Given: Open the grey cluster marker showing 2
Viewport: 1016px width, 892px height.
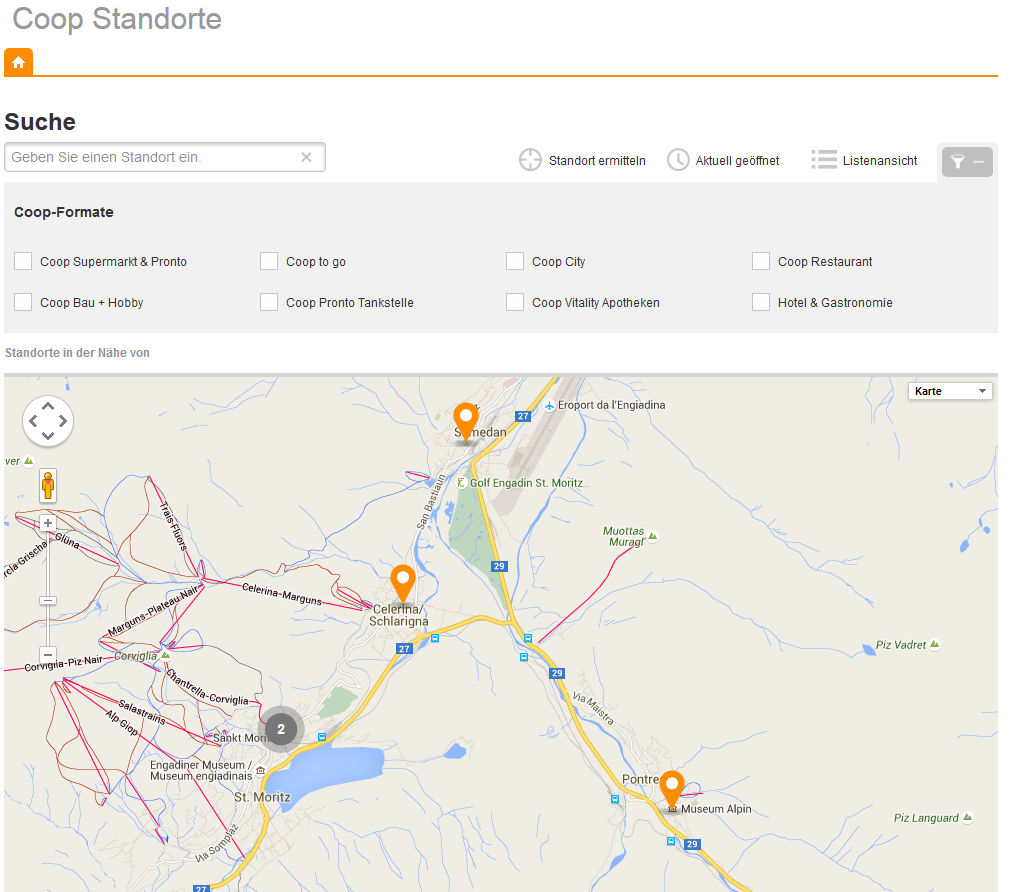Looking at the screenshot, I should click(x=281, y=729).
